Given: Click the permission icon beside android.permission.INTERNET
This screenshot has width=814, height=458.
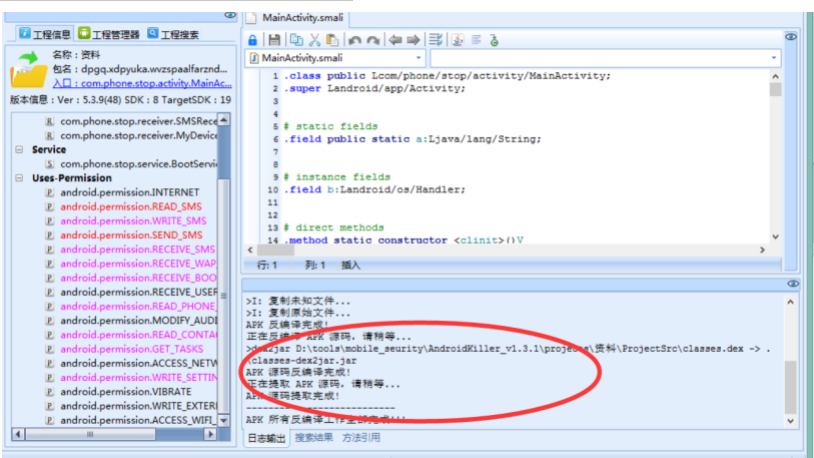Looking at the screenshot, I should tap(49, 193).
